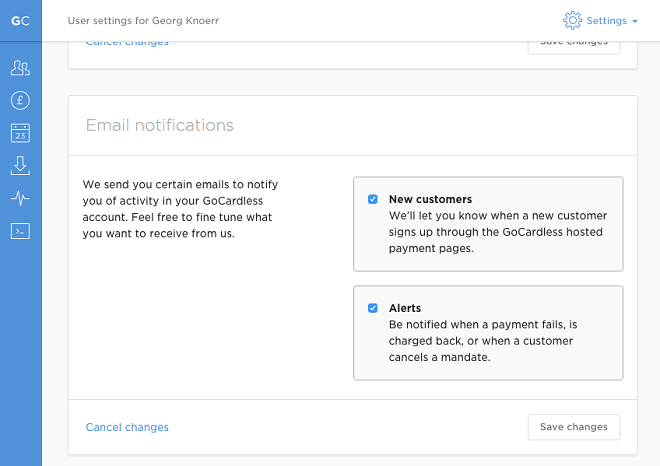Image resolution: width=660 pixels, height=466 pixels.
Task: Click the Alerts option label
Action: point(405,308)
